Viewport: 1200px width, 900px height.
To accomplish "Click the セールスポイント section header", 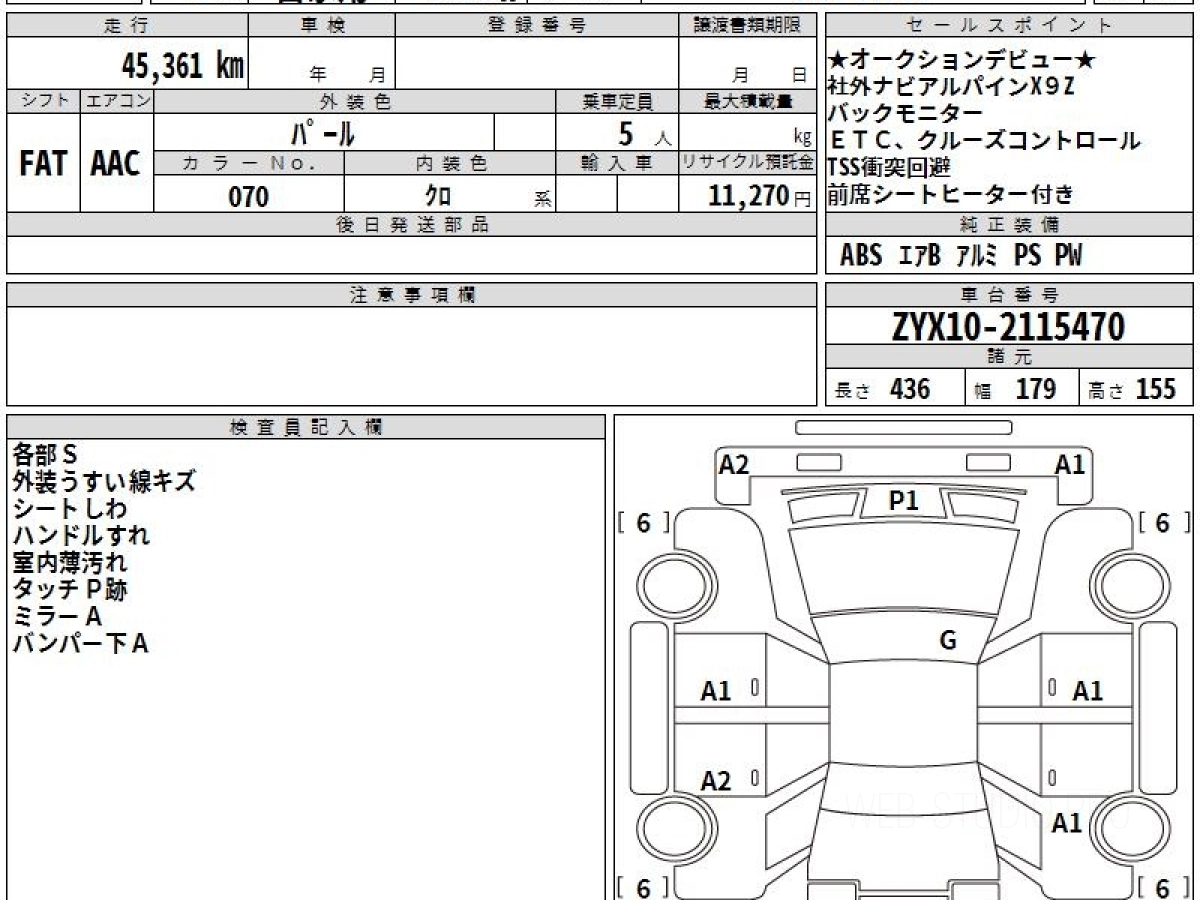I will coord(1010,26).
